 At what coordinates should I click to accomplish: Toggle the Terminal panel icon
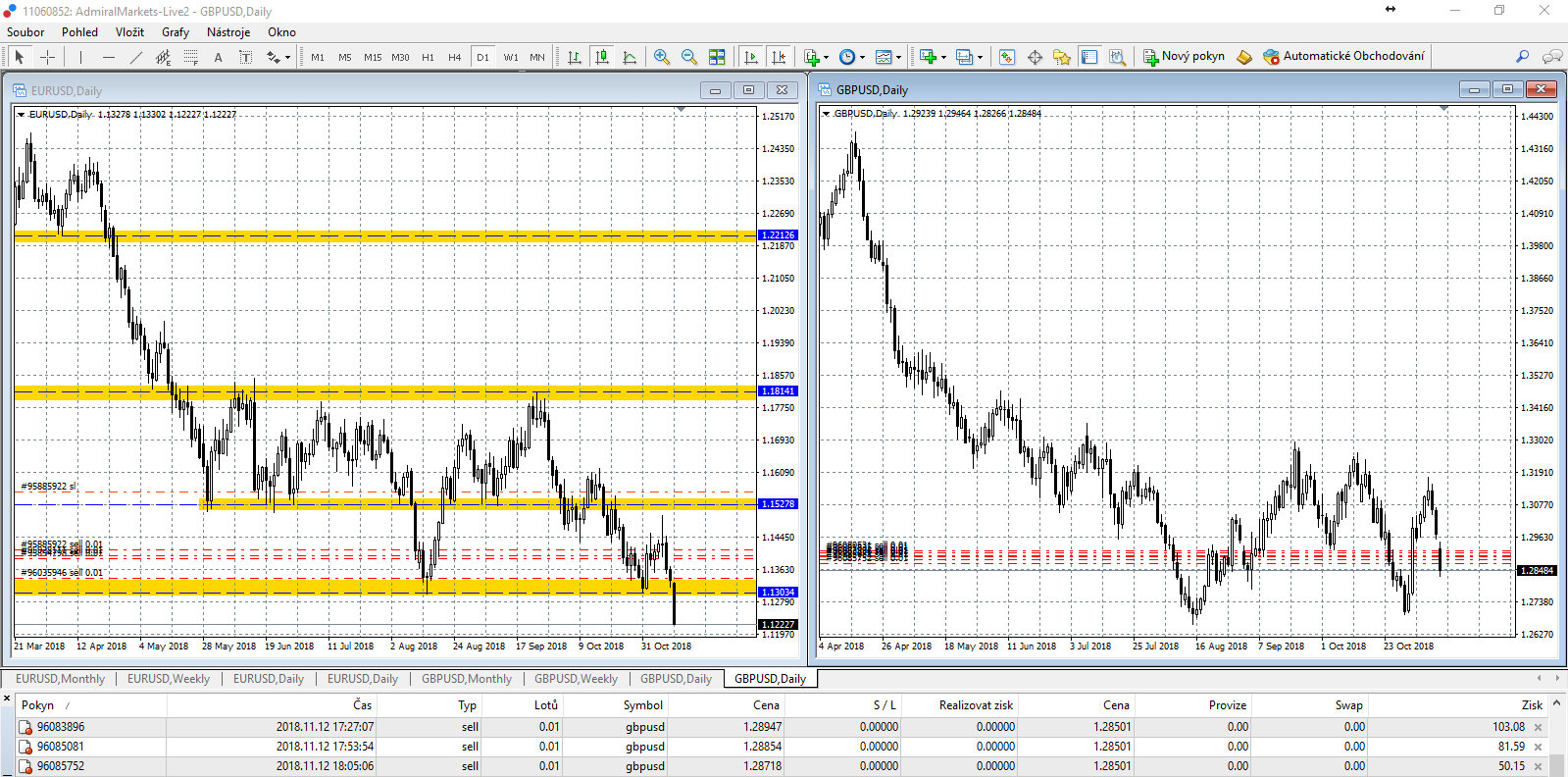click(x=1089, y=57)
